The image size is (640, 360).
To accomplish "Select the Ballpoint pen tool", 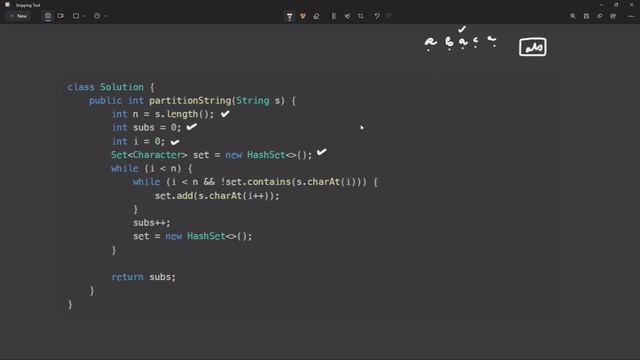I will 289,16.
